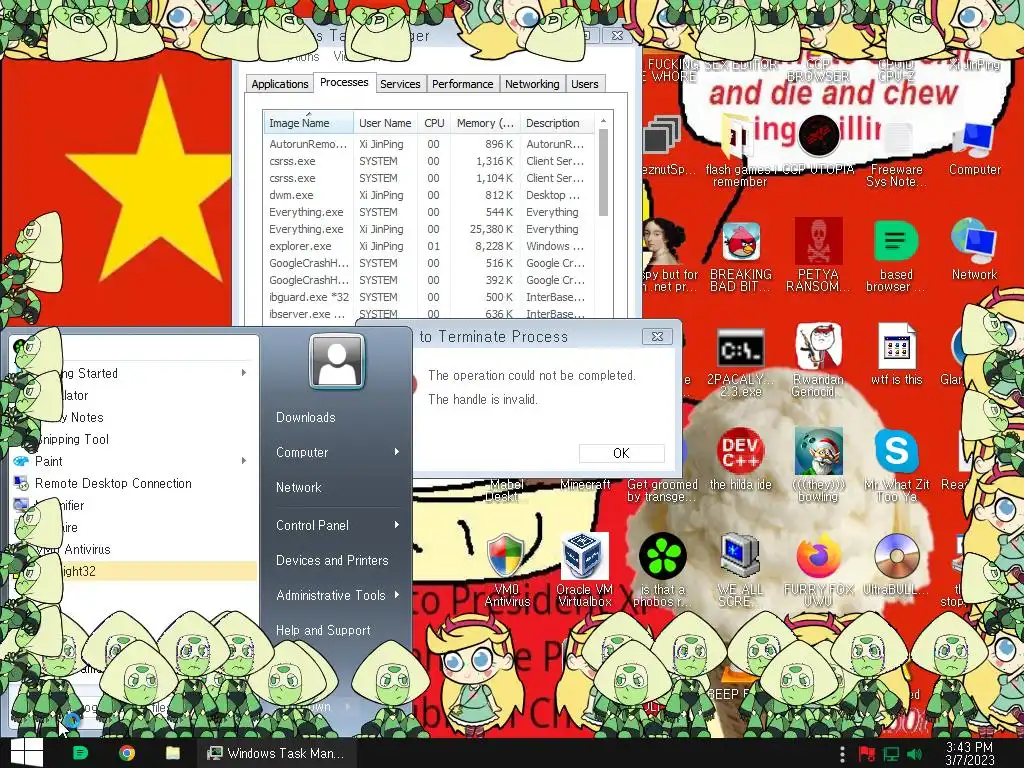Open Chrome from the taskbar
1024x768 pixels.
click(x=127, y=753)
